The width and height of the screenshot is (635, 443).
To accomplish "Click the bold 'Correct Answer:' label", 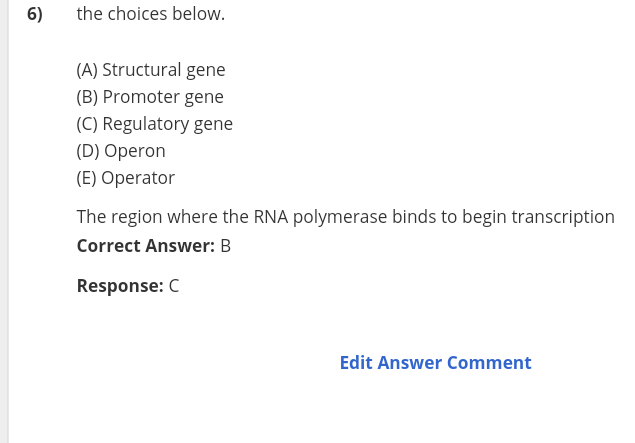I will click(146, 246).
